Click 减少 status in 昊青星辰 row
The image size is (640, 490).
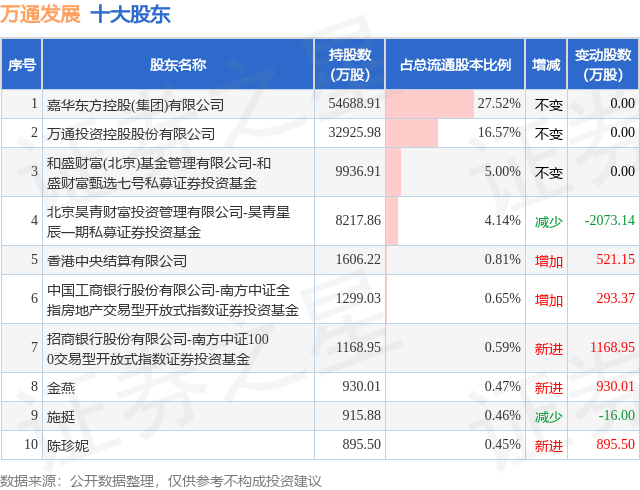tap(549, 222)
